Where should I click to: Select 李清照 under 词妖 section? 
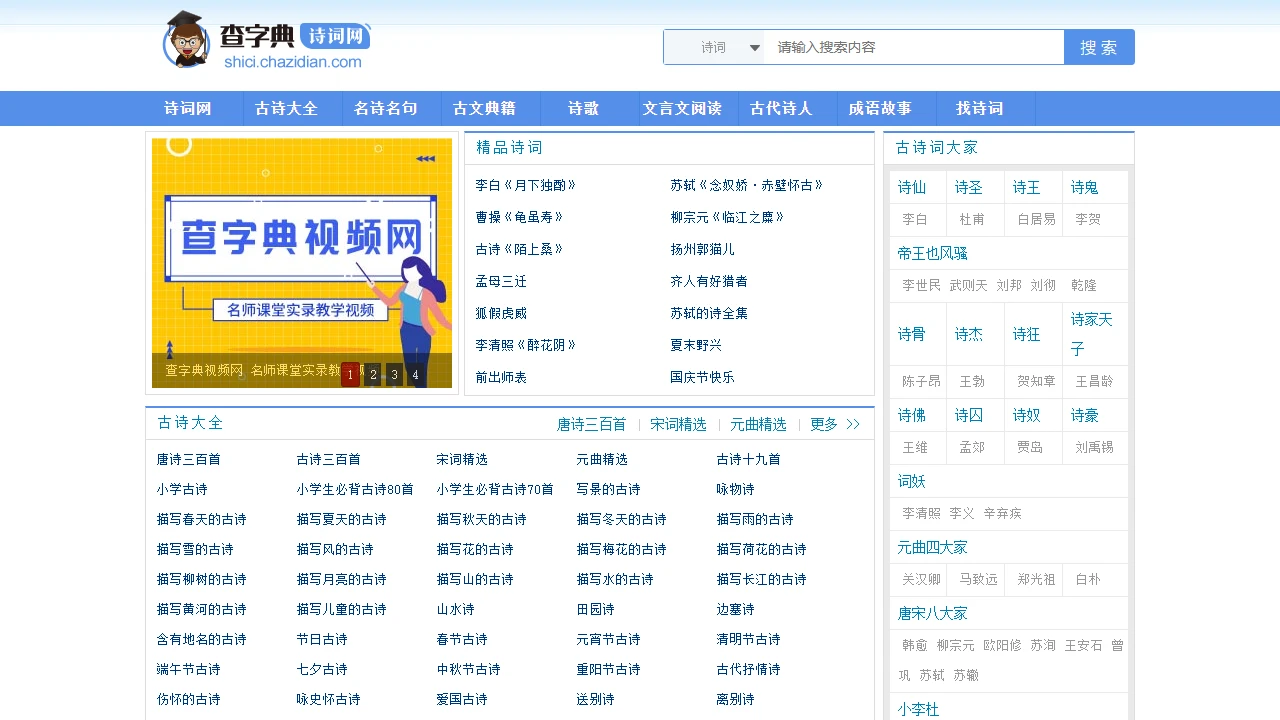click(920, 513)
